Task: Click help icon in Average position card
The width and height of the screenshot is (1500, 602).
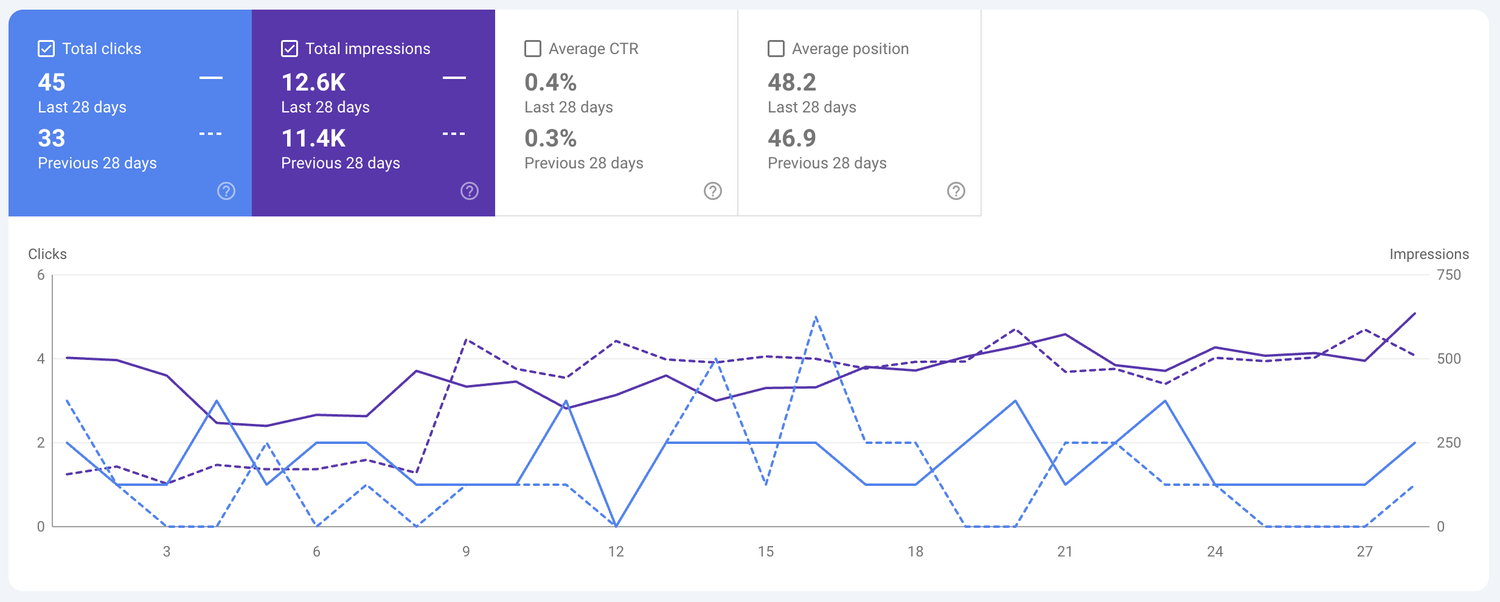Action: [956, 191]
